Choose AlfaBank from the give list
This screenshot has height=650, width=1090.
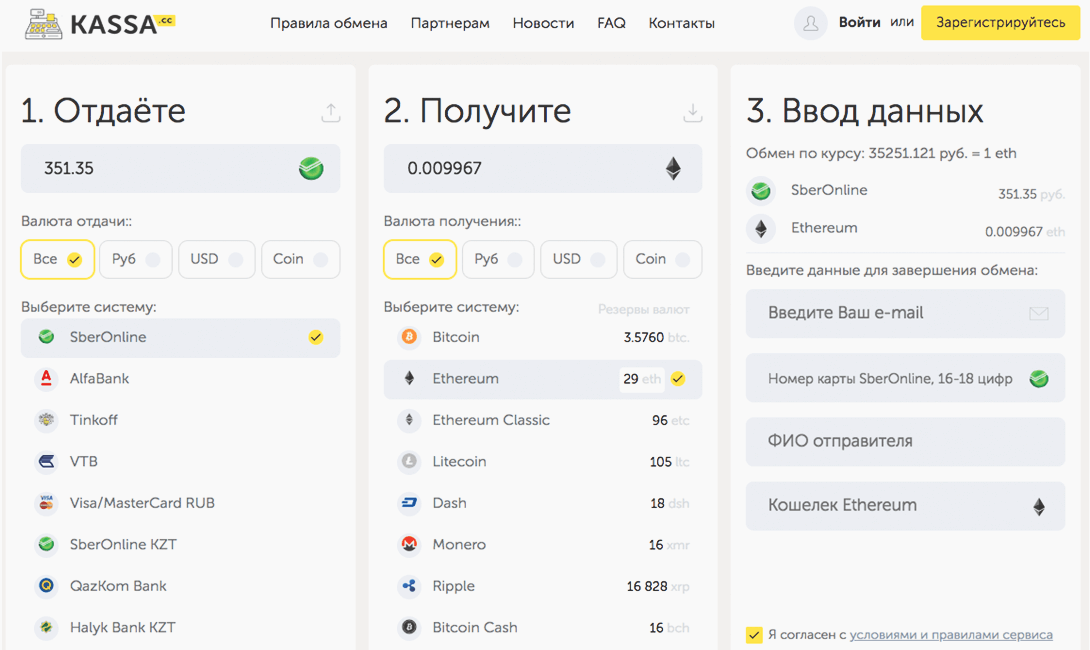181,378
